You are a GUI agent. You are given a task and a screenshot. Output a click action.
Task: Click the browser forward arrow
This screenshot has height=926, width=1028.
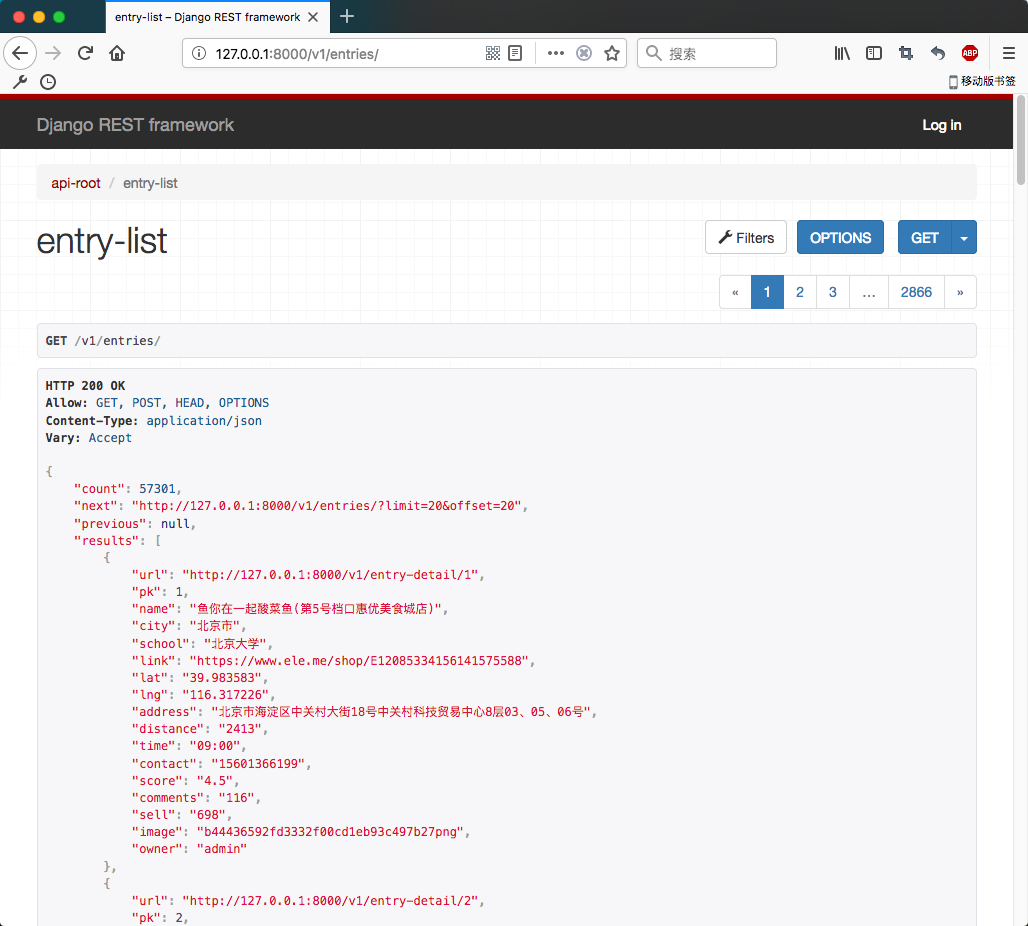53,53
